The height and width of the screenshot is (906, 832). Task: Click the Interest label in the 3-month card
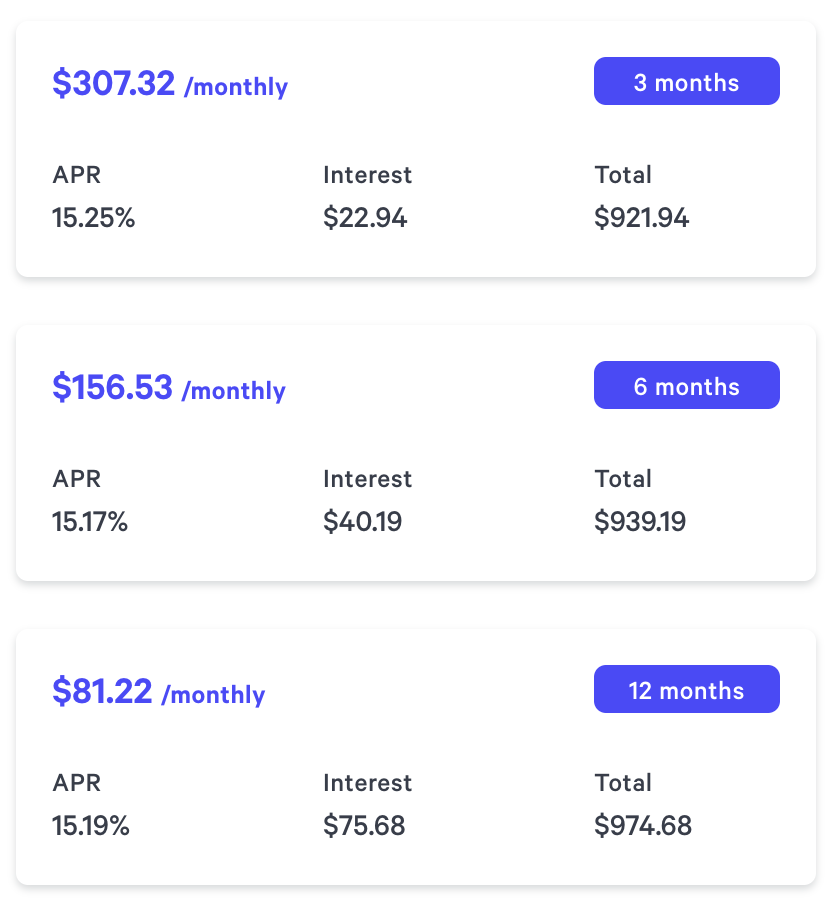(x=367, y=175)
